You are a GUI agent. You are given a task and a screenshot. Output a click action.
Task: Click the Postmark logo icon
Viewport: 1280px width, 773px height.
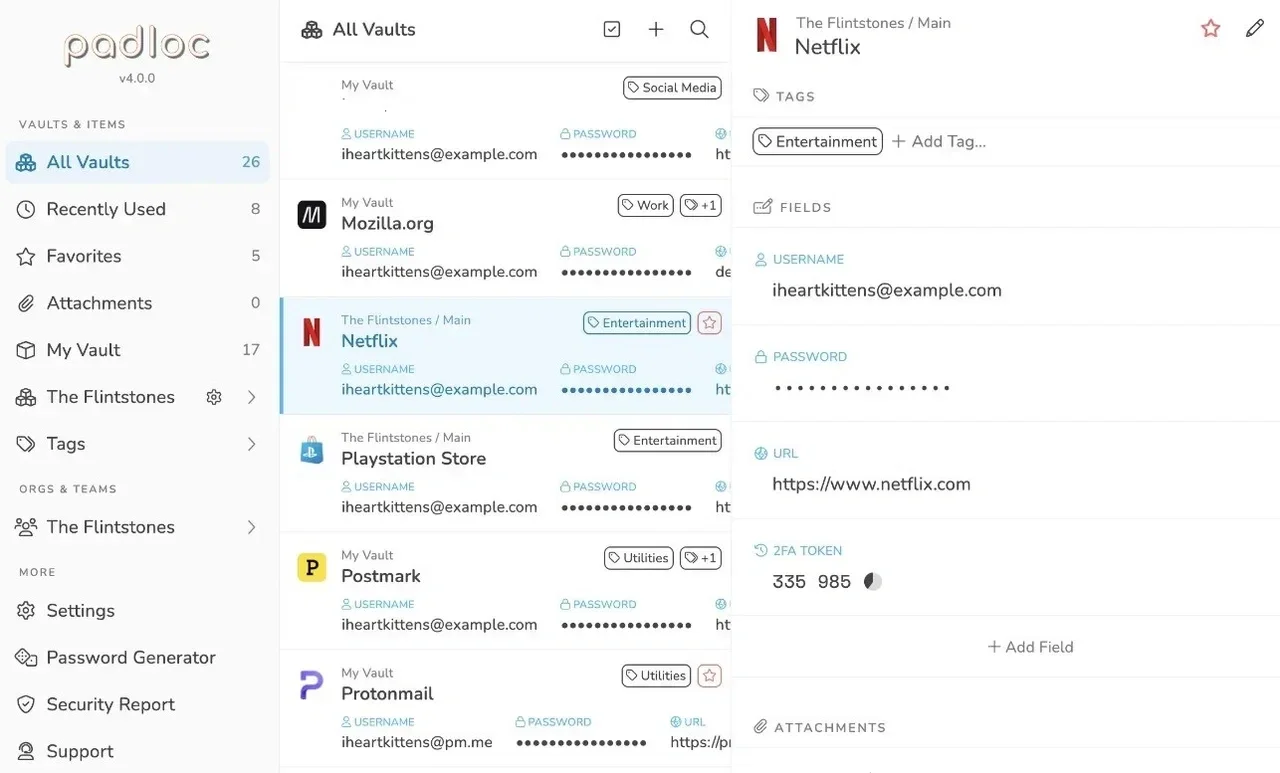(312, 567)
